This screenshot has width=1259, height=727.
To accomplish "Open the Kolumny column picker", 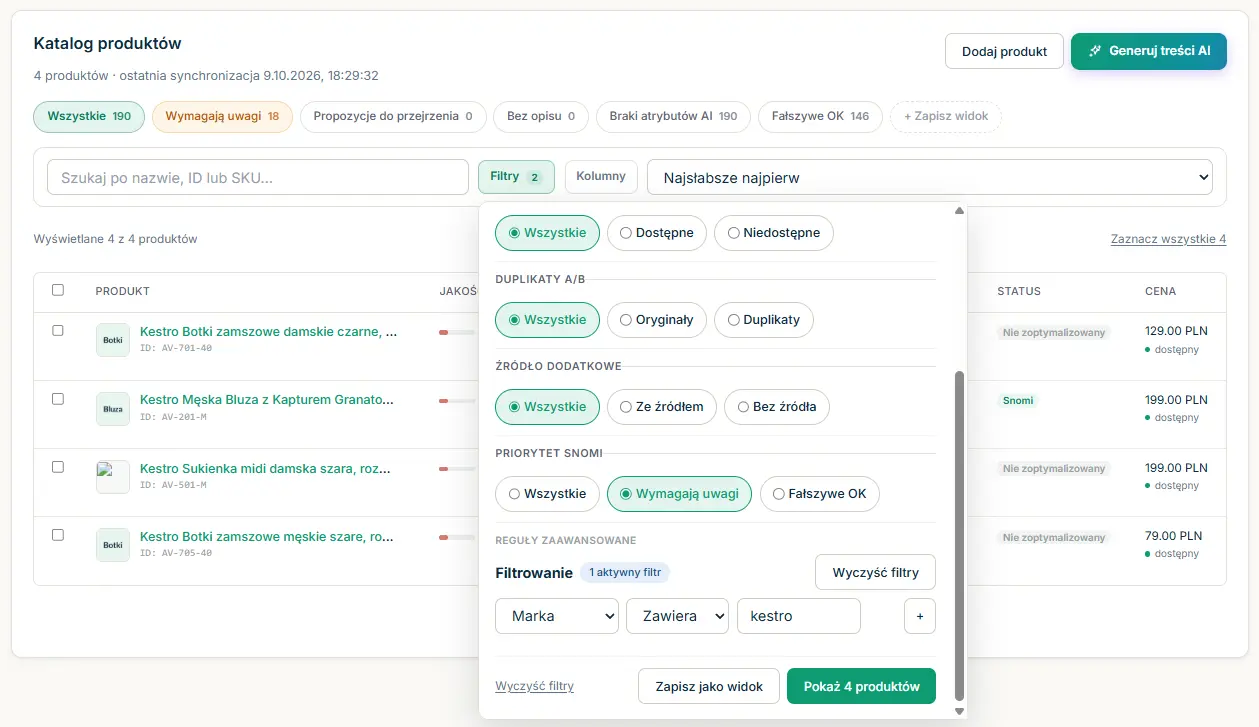I will point(601,176).
